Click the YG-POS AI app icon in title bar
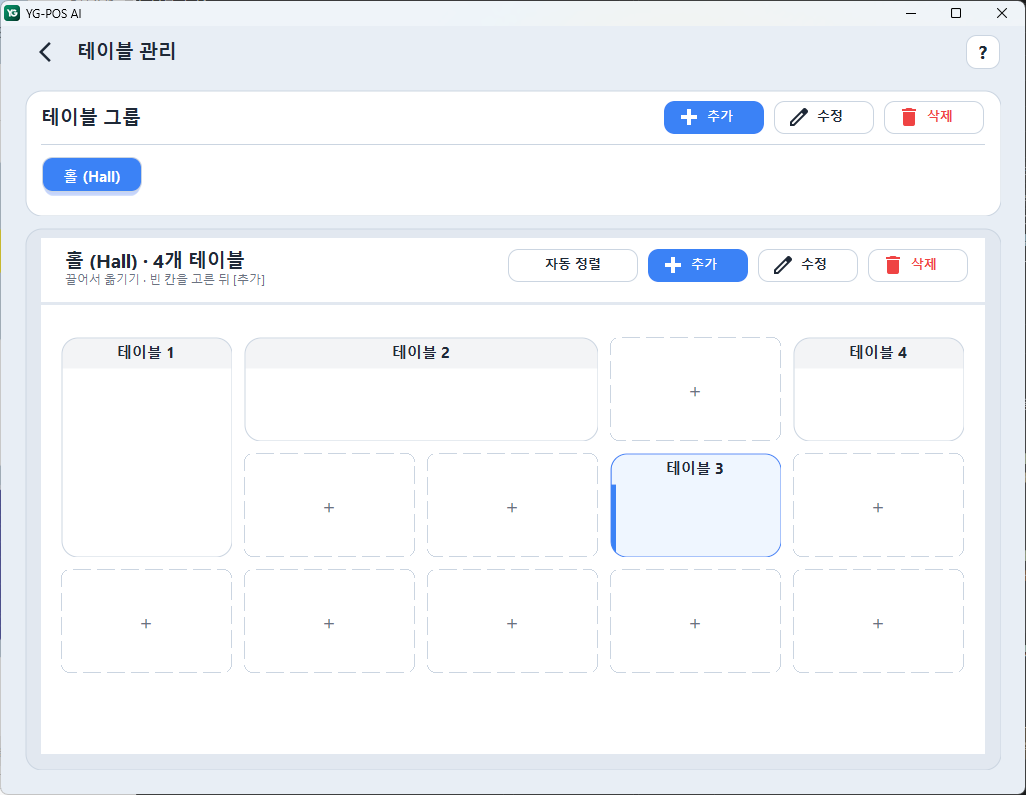The image size is (1026, 795). click(x=12, y=13)
